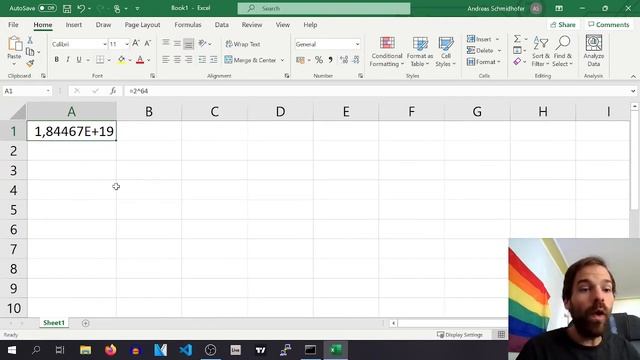Click the decrease indent icon
This screenshot has width=640, height=360.
pyautogui.click(x=202, y=60)
